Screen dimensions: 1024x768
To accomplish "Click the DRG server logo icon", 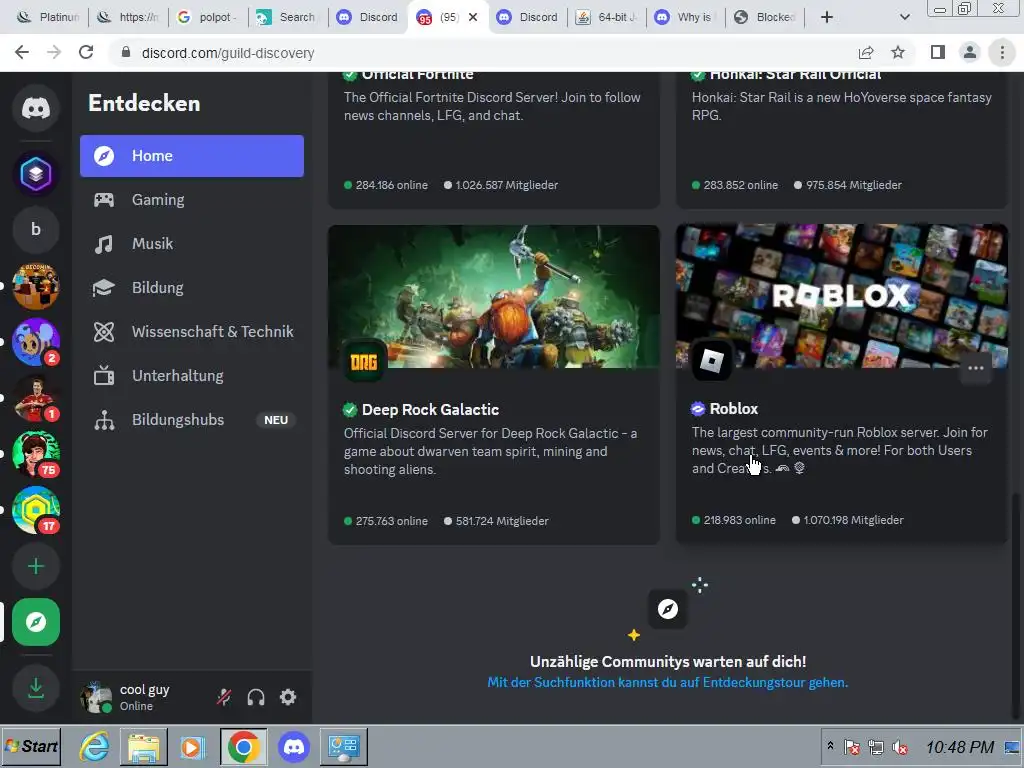I will 364,361.
